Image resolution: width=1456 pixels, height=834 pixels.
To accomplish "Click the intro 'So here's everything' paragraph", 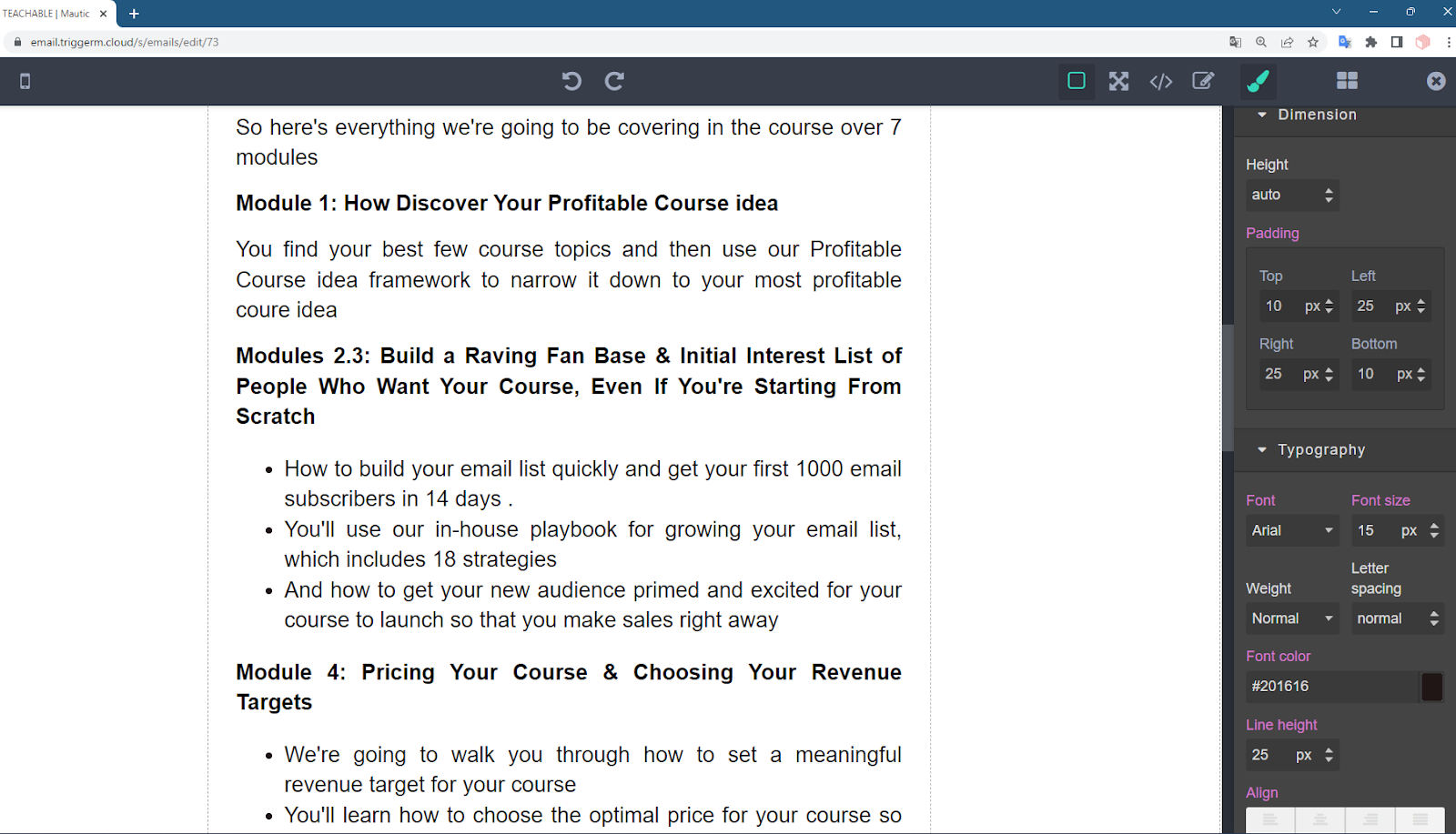I will 569,142.
